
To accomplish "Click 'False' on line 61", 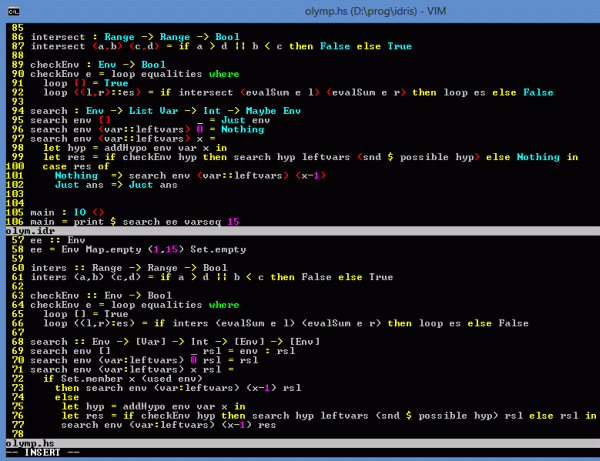I will click(x=316, y=277).
